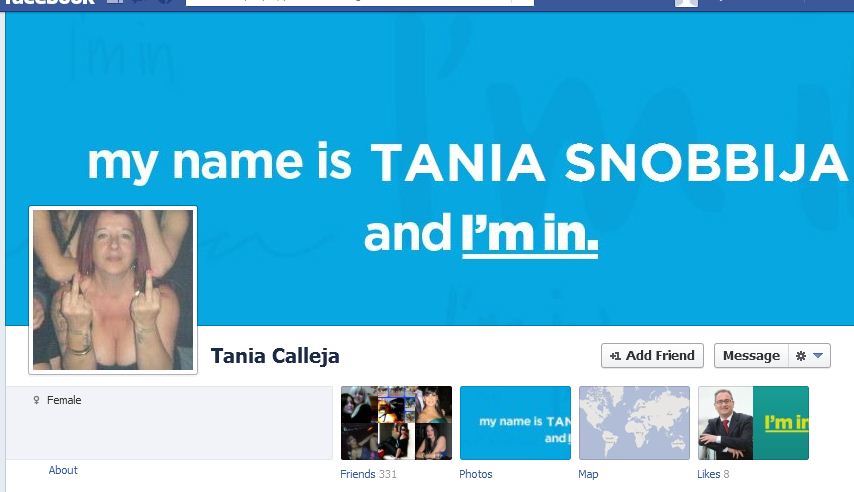The image size is (854, 492).
Task: Open the Photos thumbnail tile
Action: coord(515,423)
